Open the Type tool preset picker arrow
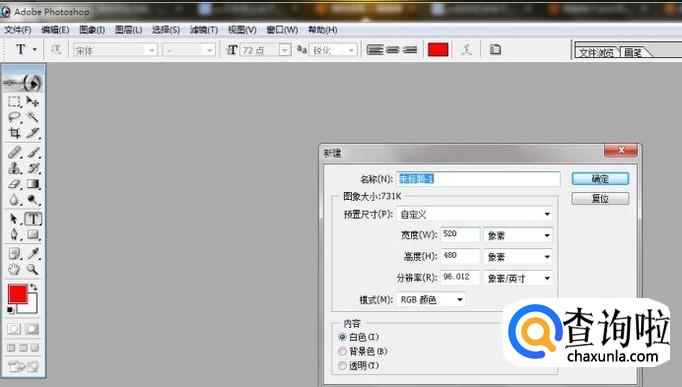682x387 pixels. [35, 50]
